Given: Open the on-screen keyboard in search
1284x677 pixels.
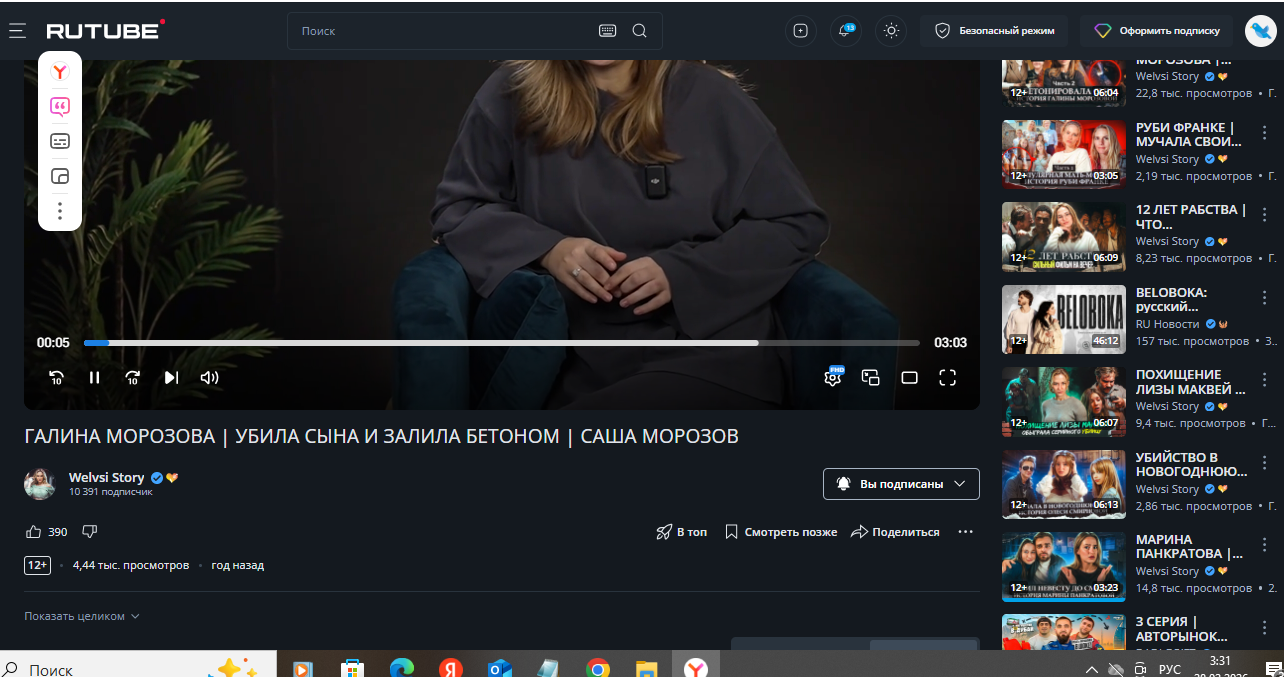Looking at the screenshot, I should tap(608, 31).
